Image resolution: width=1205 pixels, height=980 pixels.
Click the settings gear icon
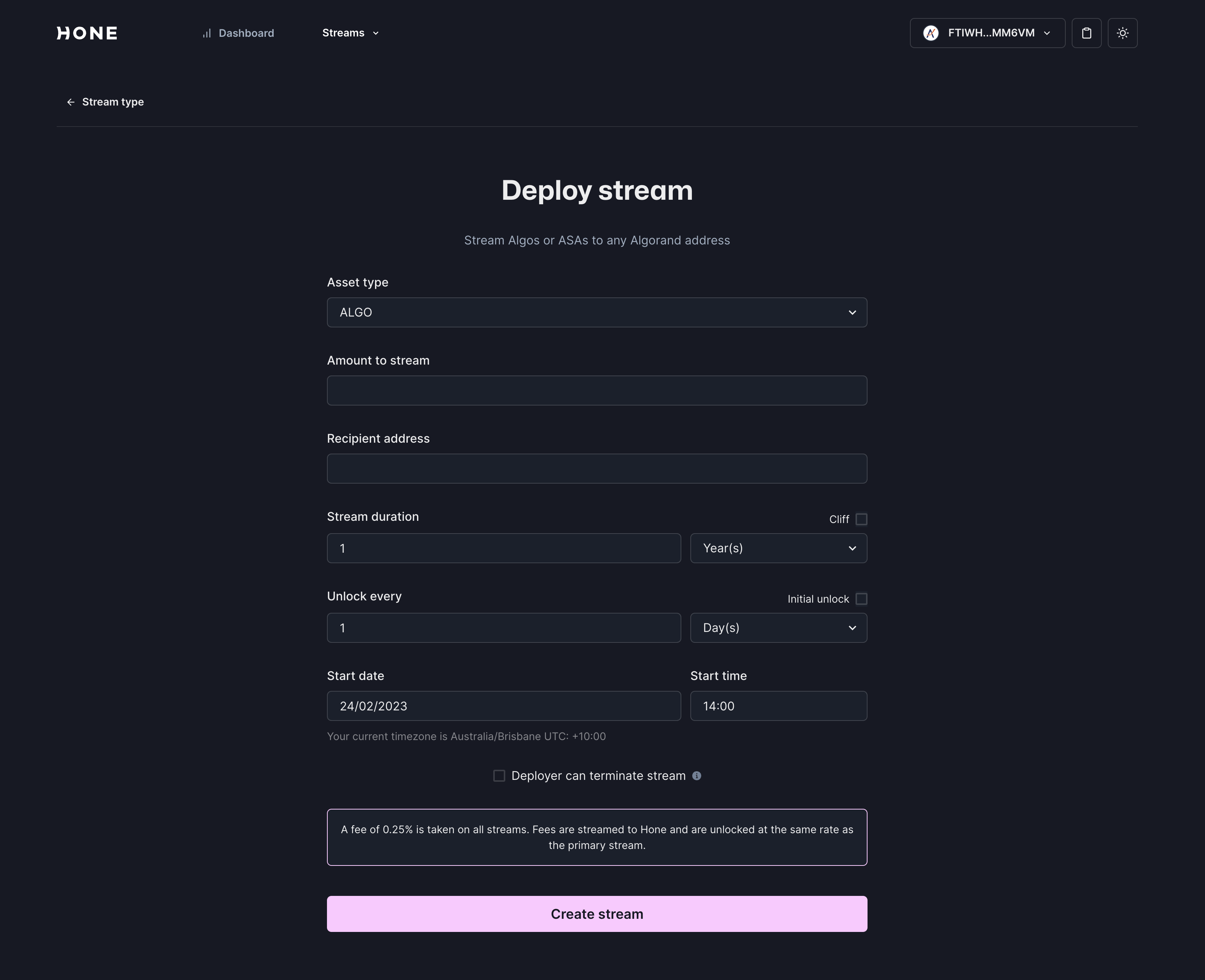point(1122,32)
